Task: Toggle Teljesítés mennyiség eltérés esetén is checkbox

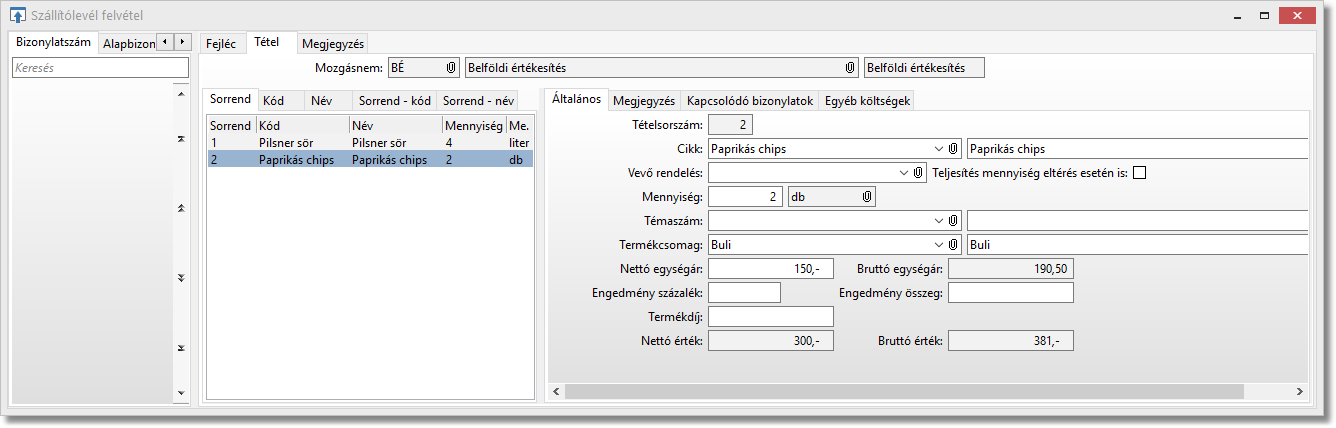Action: (x=1139, y=173)
